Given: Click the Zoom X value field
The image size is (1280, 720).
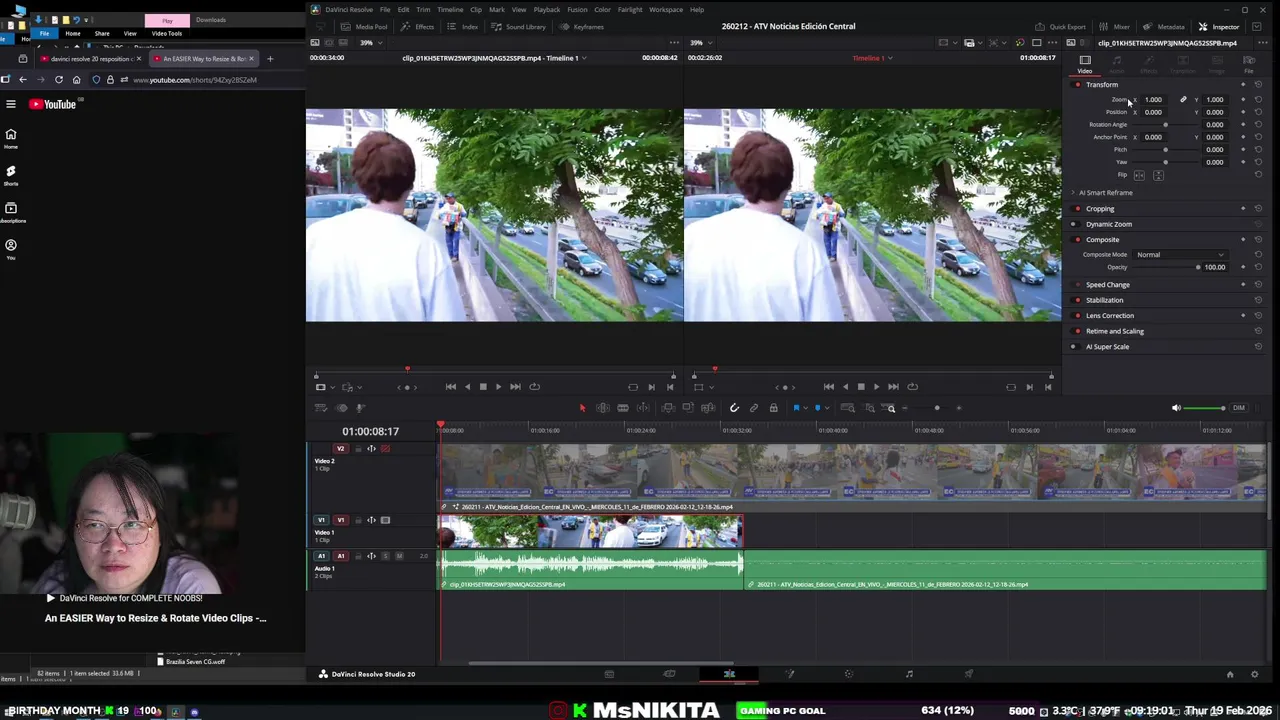Looking at the screenshot, I should [1156, 100].
